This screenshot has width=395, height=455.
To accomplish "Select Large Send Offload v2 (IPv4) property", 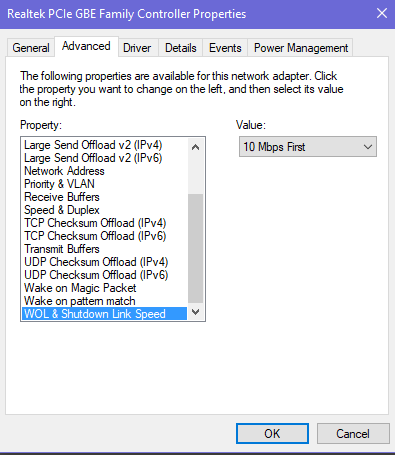I will click(x=104, y=145).
